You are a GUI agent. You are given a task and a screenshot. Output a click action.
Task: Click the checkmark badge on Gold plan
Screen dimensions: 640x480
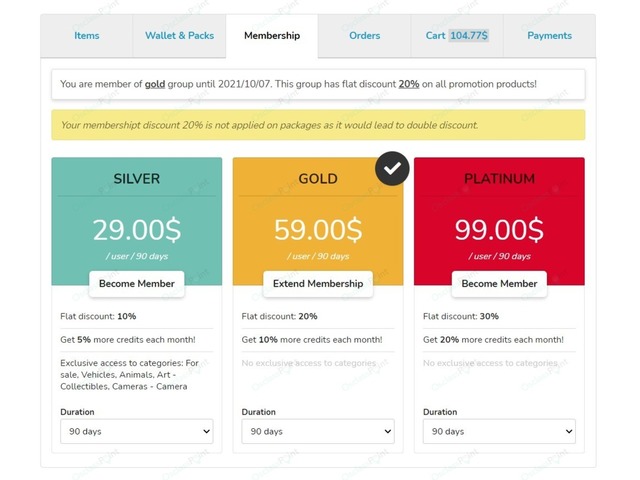393,168
